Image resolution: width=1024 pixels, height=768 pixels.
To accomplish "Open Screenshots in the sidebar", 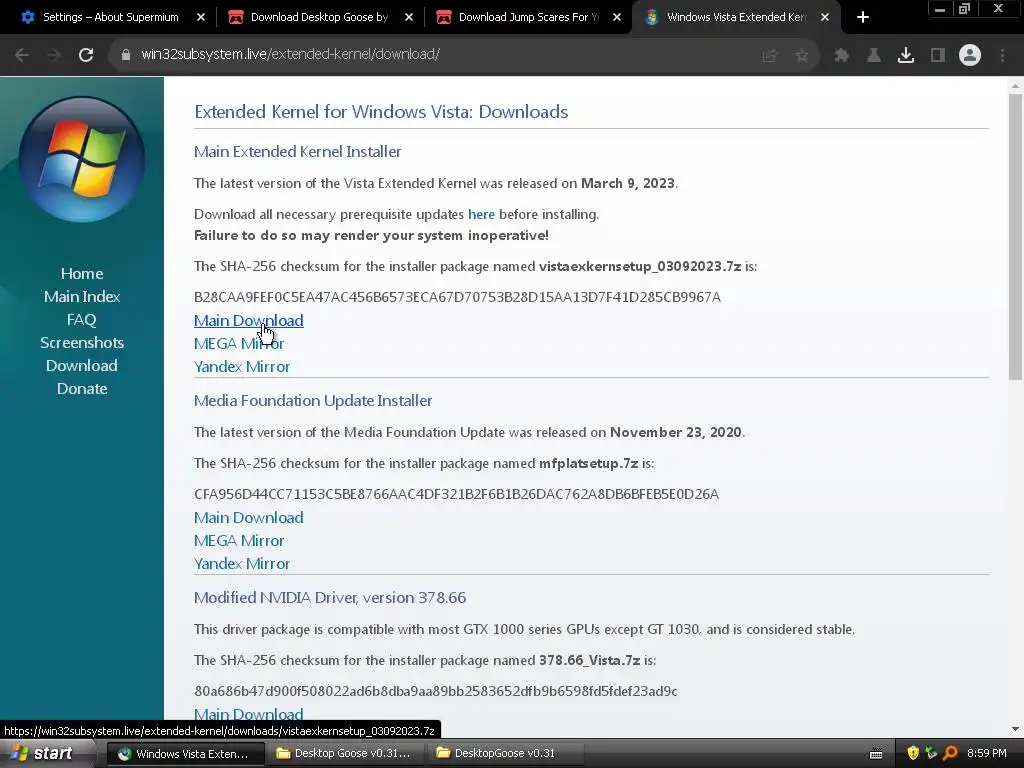I will pyautogui.click(x=82, y=342).
